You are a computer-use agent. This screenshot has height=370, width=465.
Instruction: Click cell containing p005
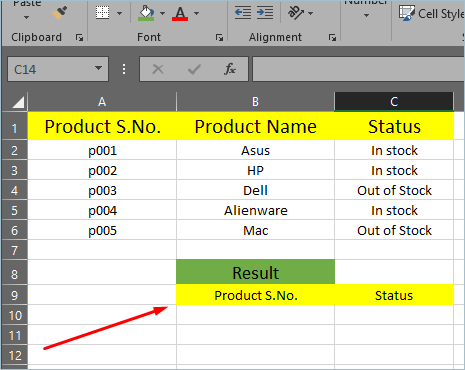tap(102, 230)
